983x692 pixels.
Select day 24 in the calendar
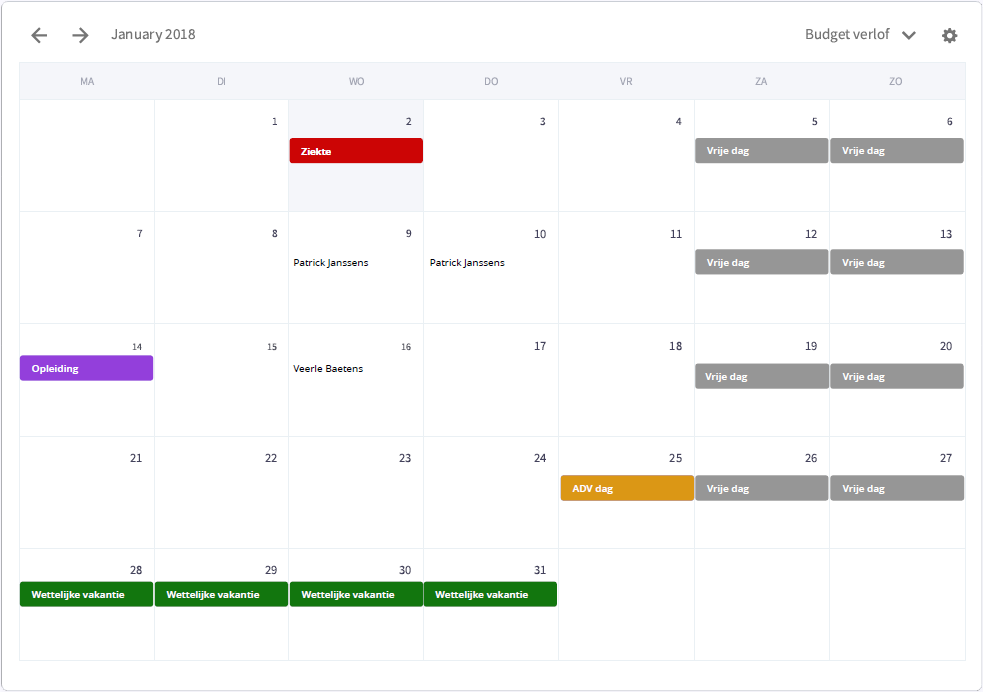point(491,493)
